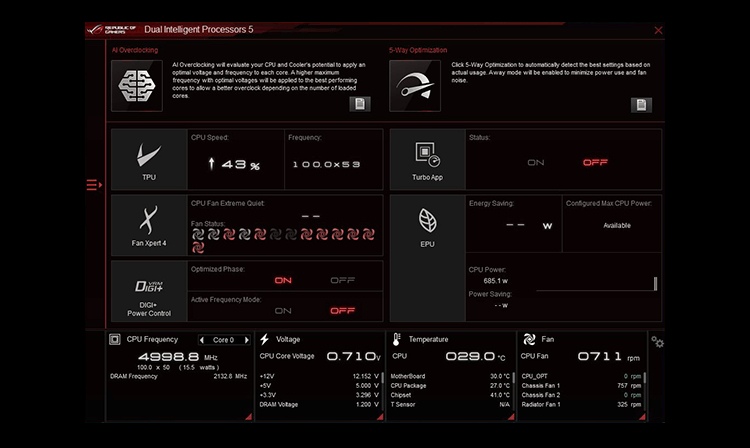This screenshot has width=750, height=448.
Task: Click the DRAM Voltage row
Action: tap(319, 404)
